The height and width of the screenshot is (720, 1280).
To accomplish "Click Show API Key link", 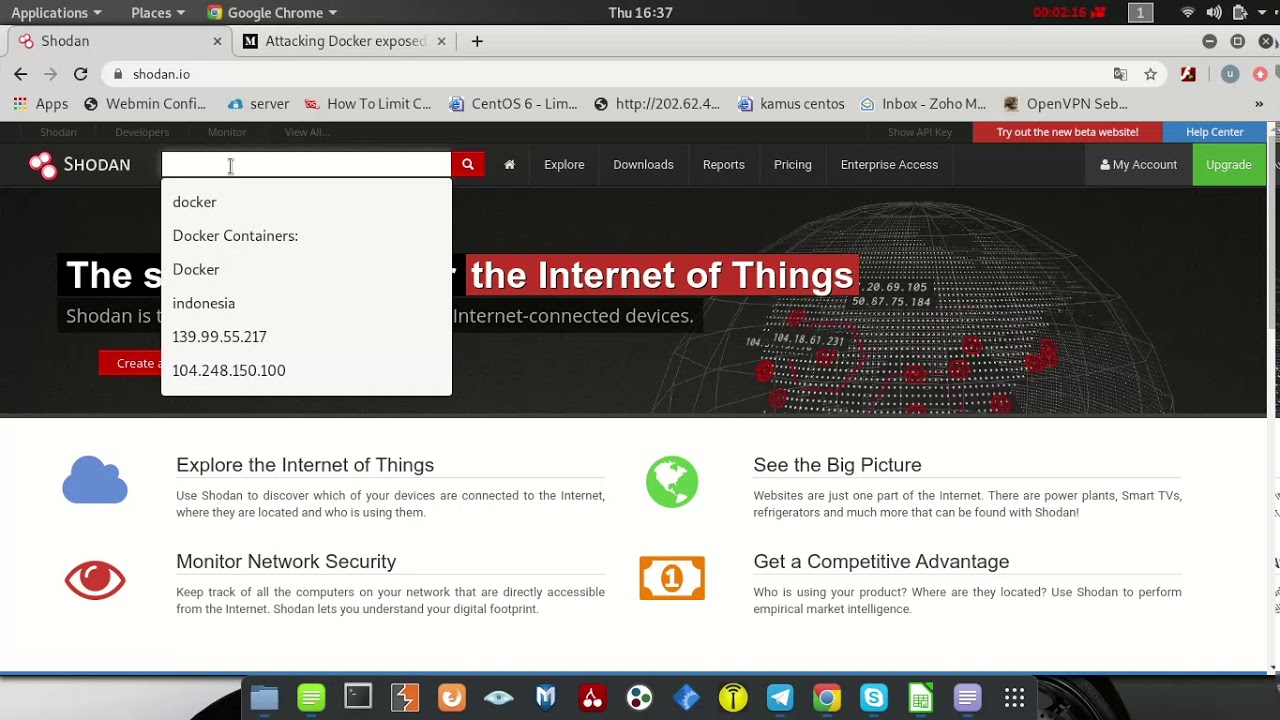I will pyautogui.click(x=920, y=132).
